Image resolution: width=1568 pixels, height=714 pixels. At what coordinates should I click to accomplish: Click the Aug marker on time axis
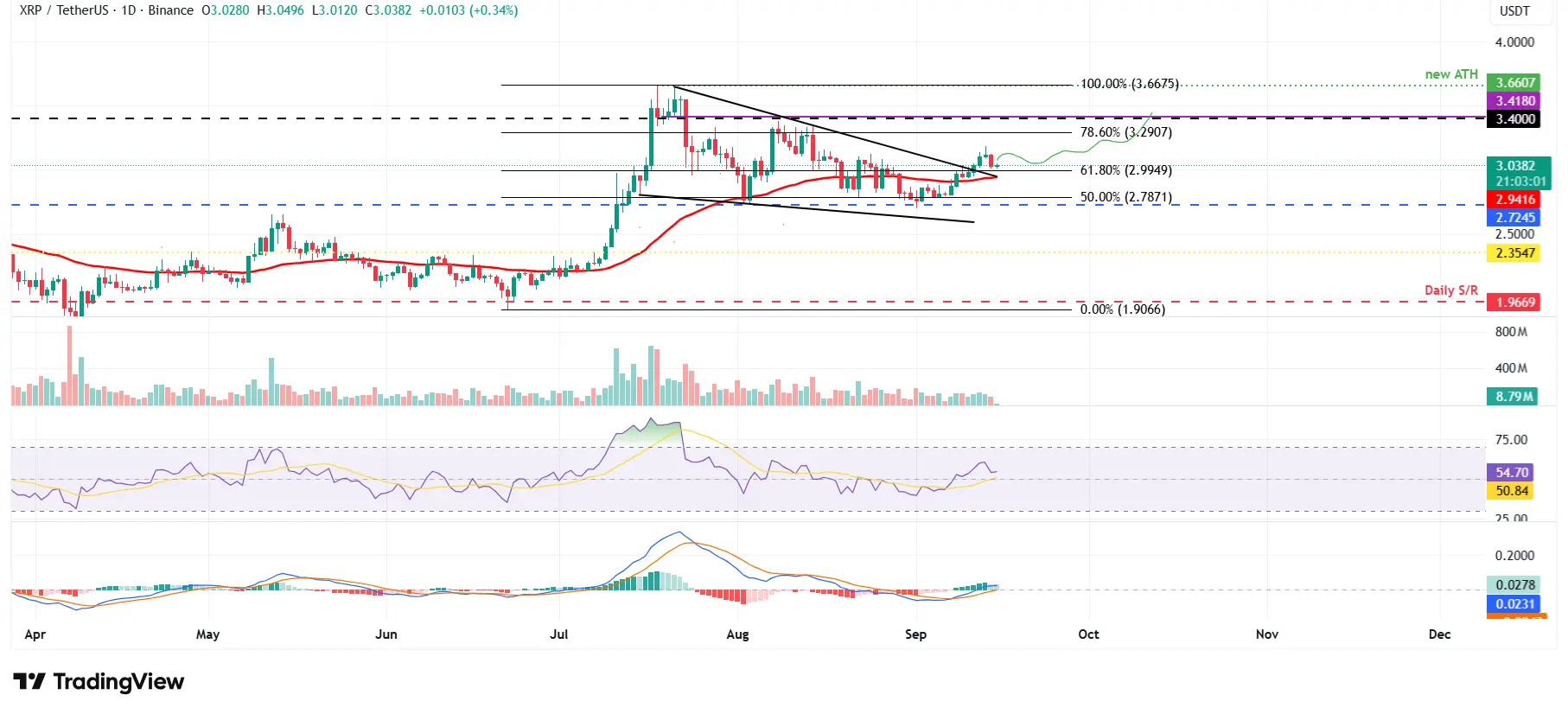coord(737,634)
